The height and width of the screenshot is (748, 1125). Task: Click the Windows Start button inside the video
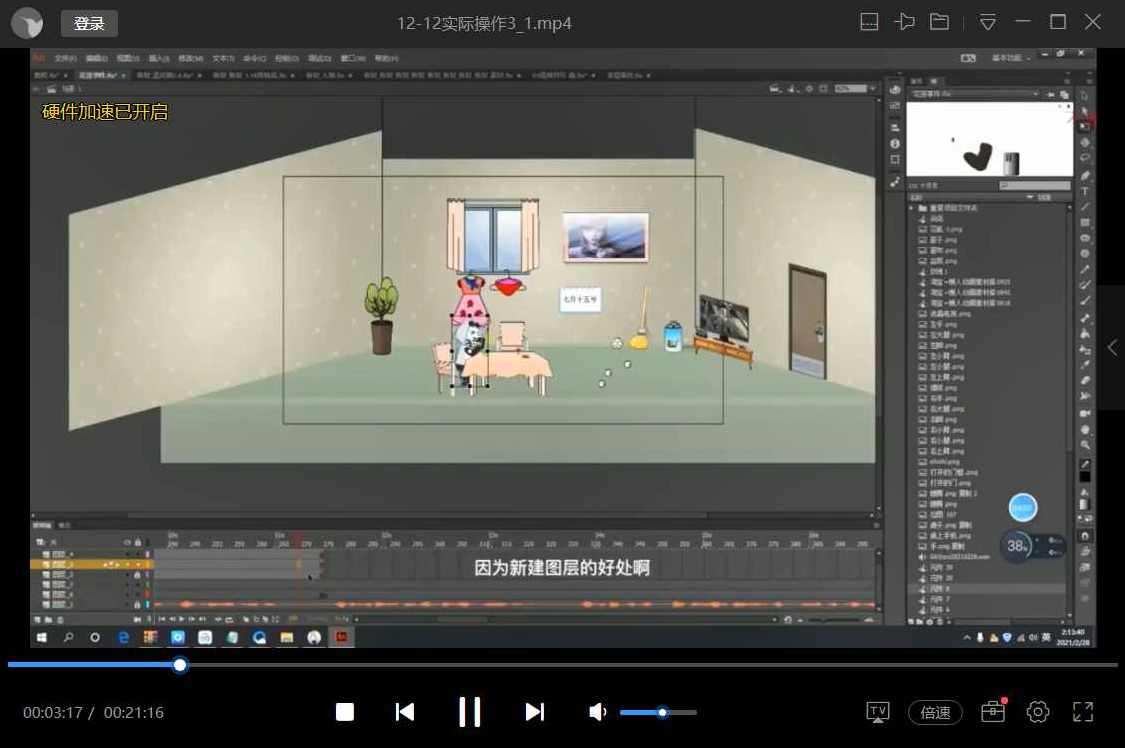tap(40, 636)
